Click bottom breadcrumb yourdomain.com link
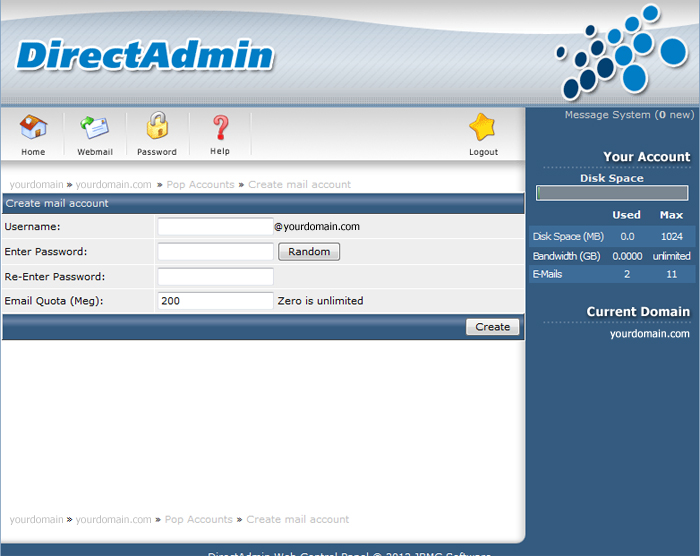 click(x=113, y=519)
